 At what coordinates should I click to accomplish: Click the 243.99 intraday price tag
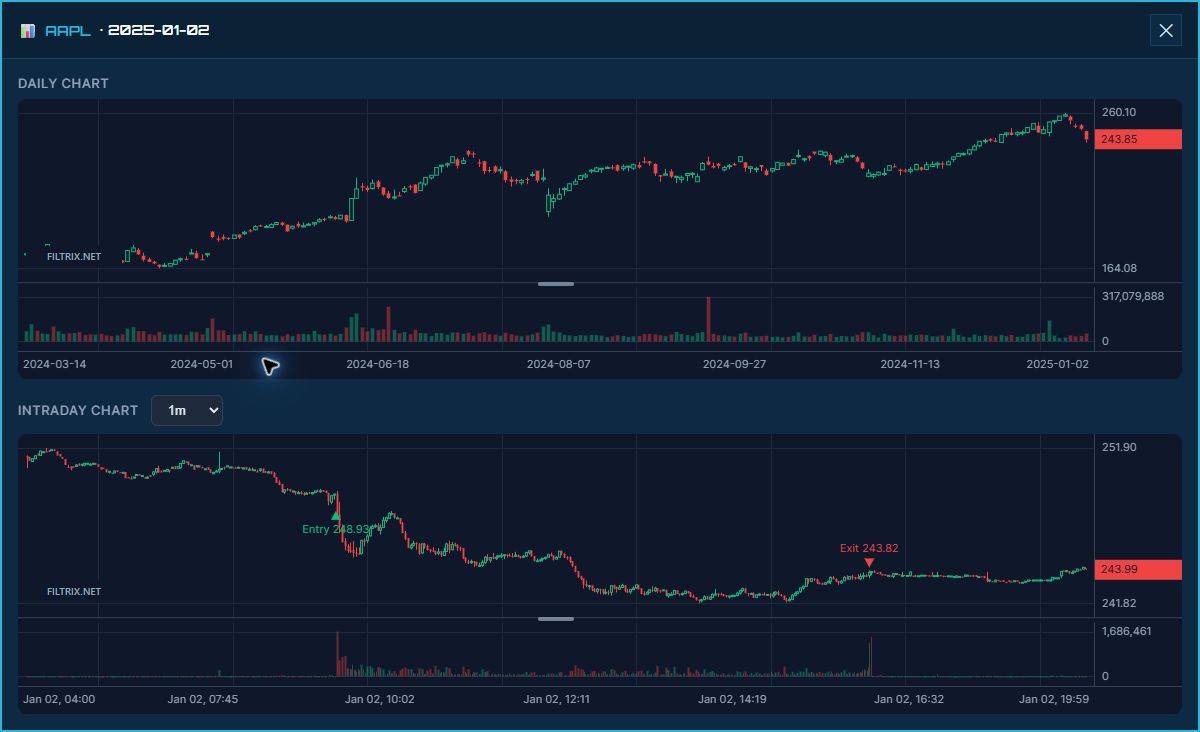1138,569
